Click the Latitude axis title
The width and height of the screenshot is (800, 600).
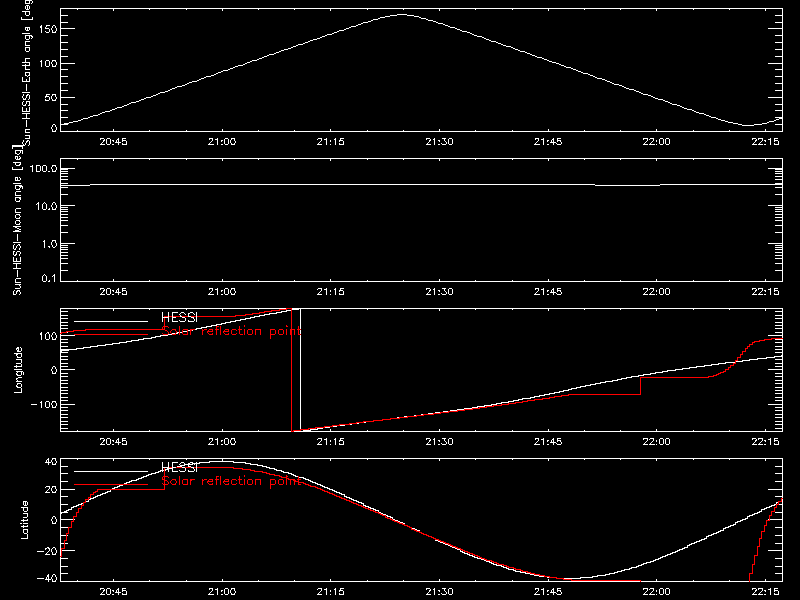(x=24, y=520)
